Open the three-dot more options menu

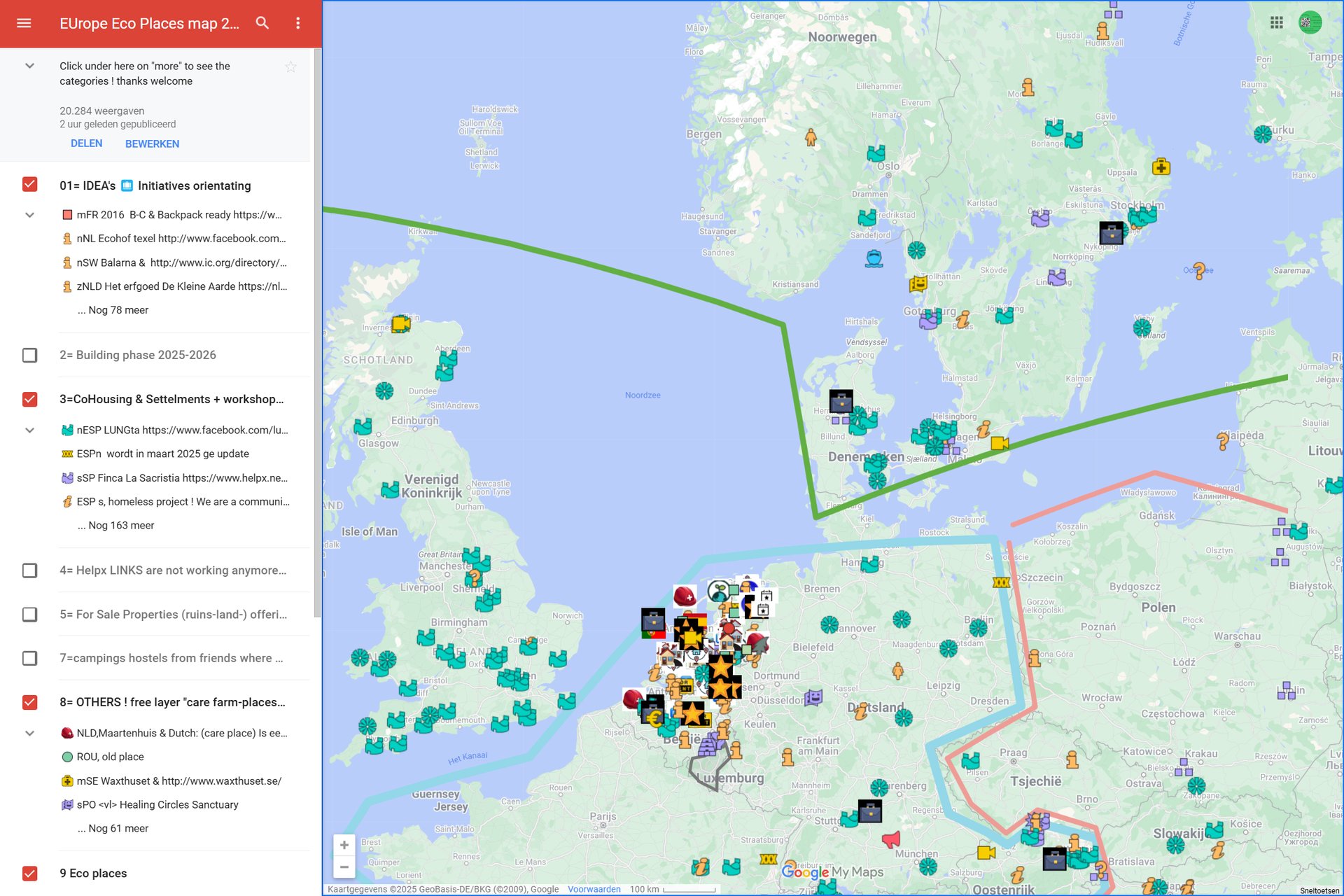coord(298,23)
